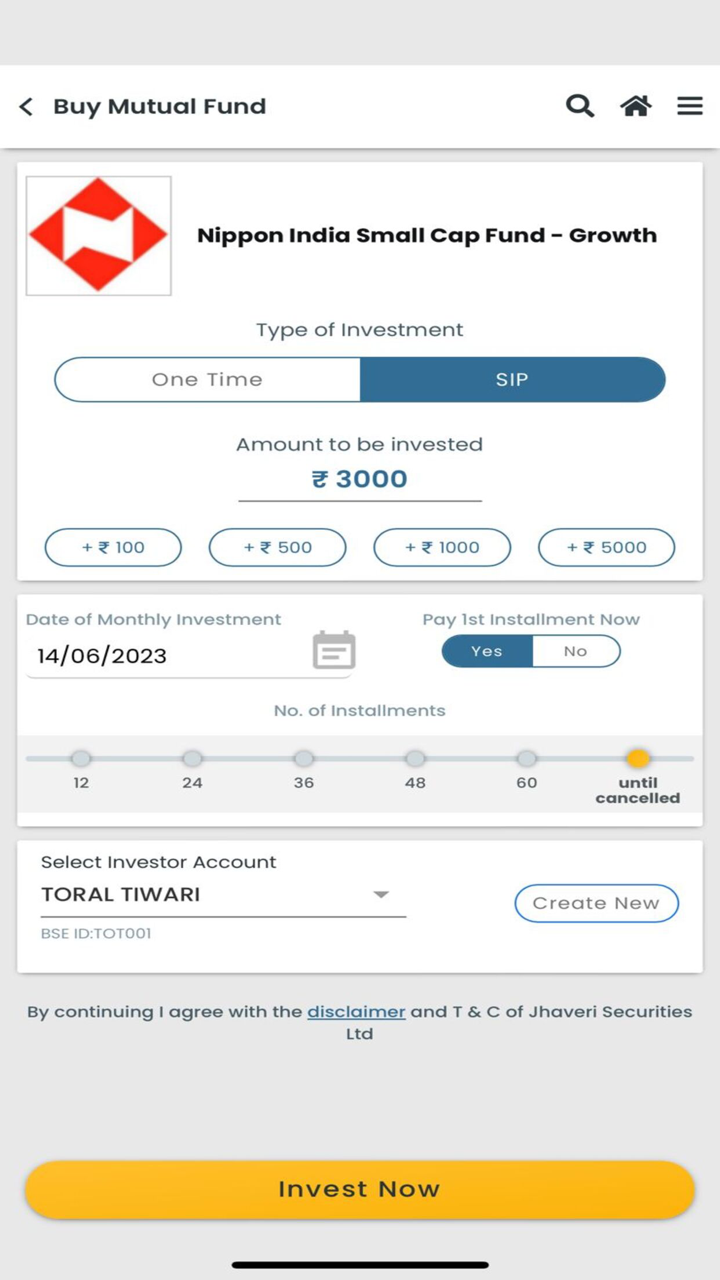The width and height of the screenshot is (720, 1280).
Task: Open the disclaimer link
Action: point(356,1012)
